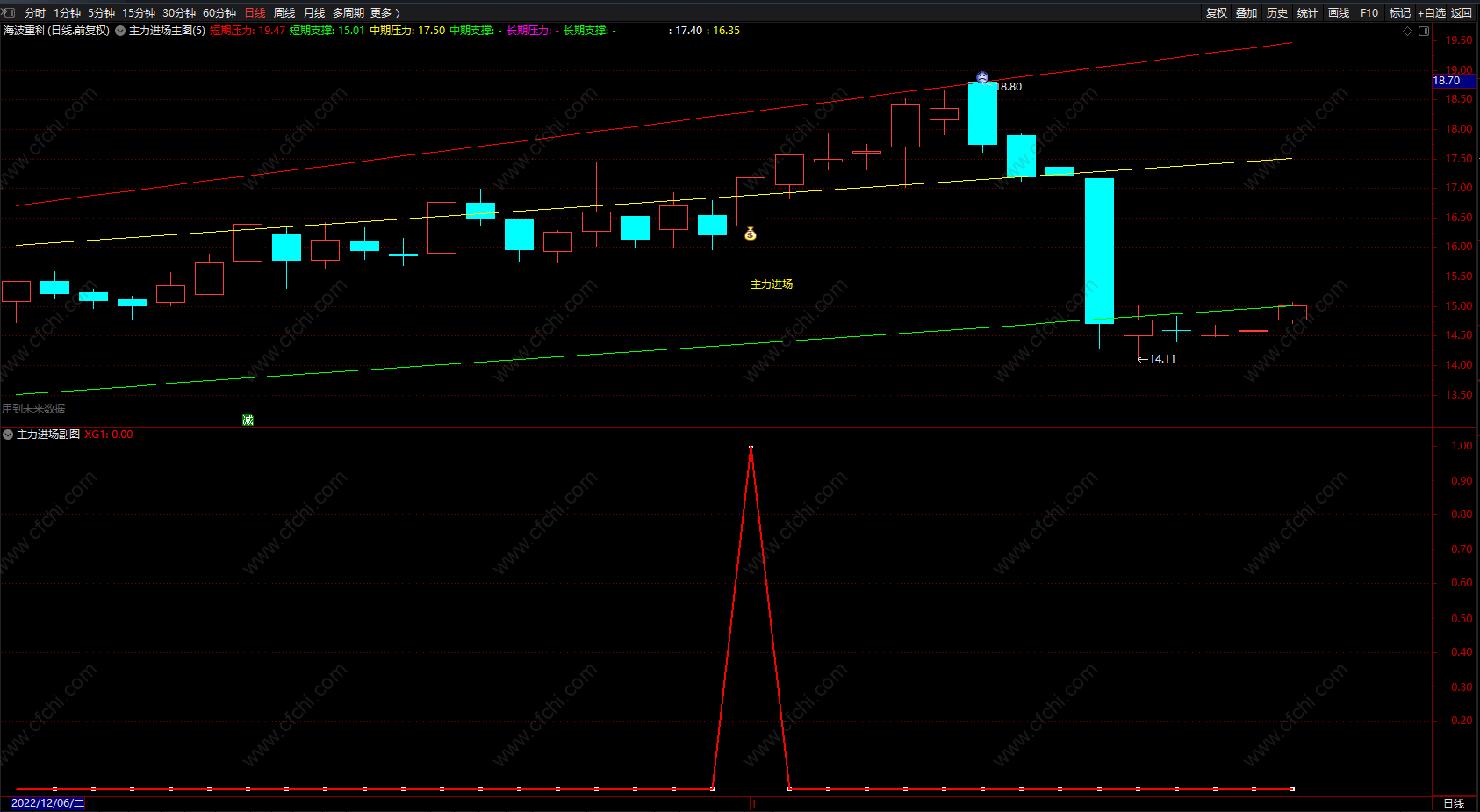Click the 主力进场 label on chart

pyautogui.click(x=772, y=284)
